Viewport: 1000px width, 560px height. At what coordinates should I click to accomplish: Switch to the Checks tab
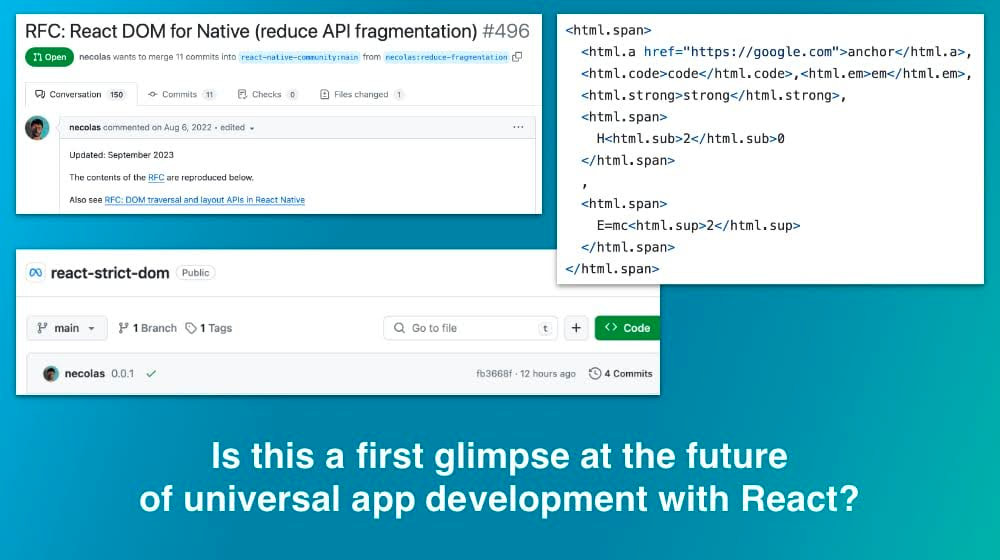point(267,94)
